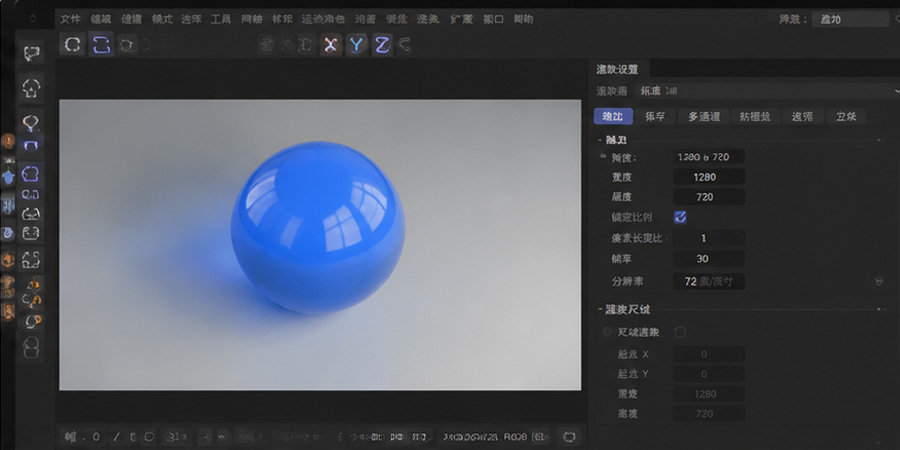The width and height of the screenshot is (900, 450).
Task: Collapse the region render section header
Action: pyautogui.click(x=628, y=309)
